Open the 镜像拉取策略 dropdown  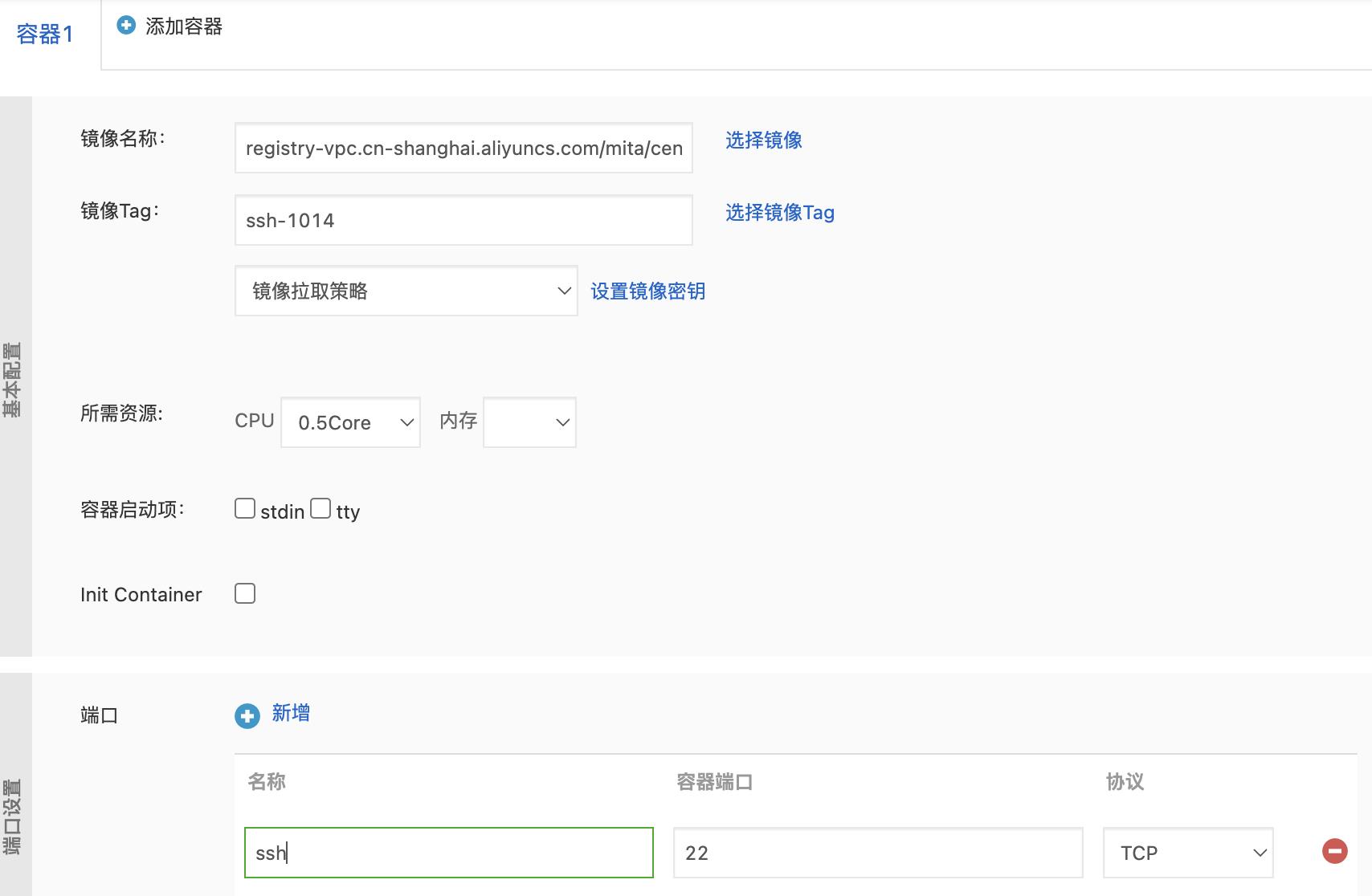(x=406, y=291)
